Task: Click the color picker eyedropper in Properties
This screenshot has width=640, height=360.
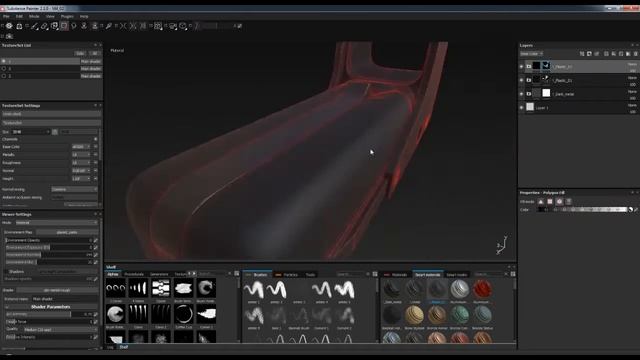Action: [x=636, y=210]
